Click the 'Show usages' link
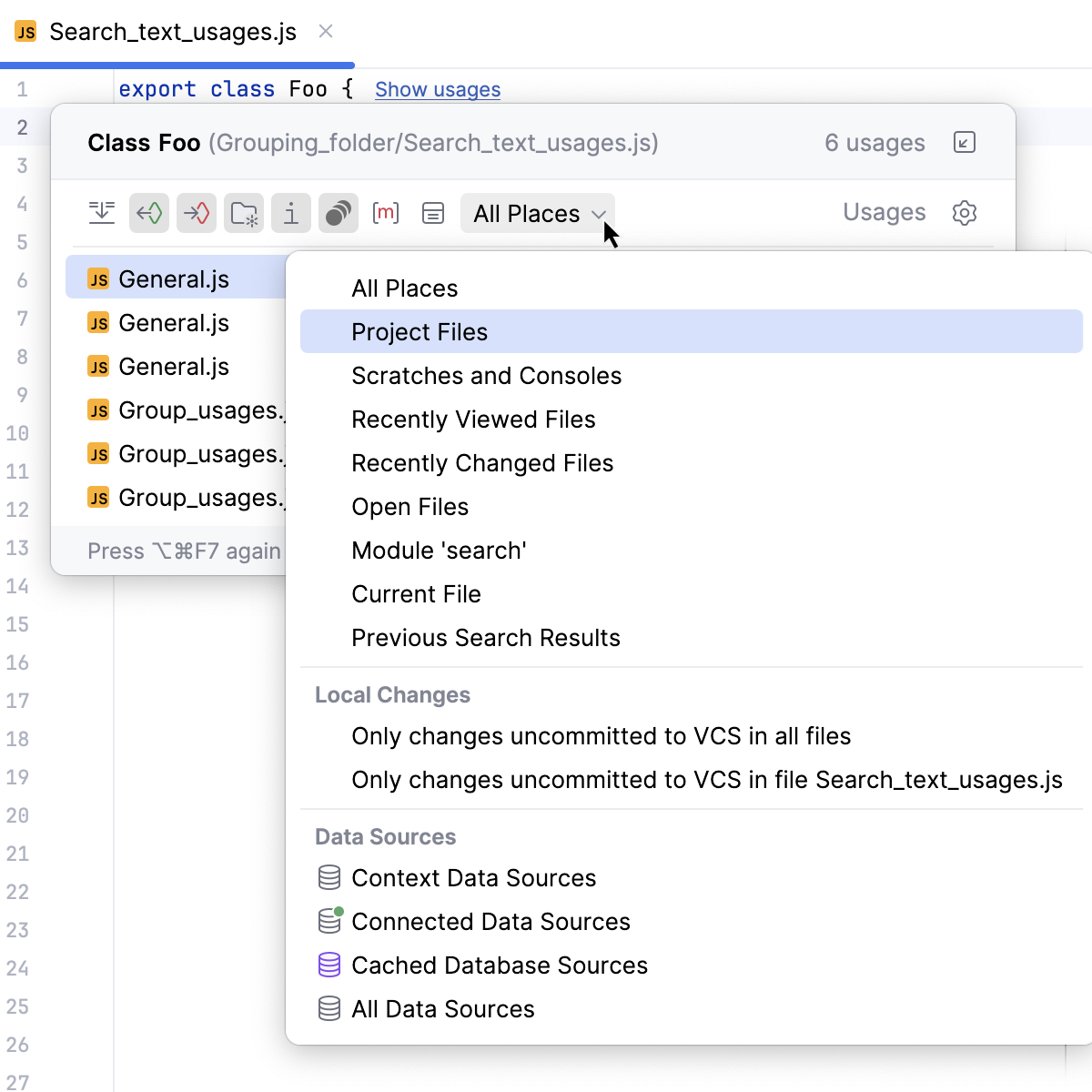This screenshot has height=1092, width=1092. click(x=437, y=89)
